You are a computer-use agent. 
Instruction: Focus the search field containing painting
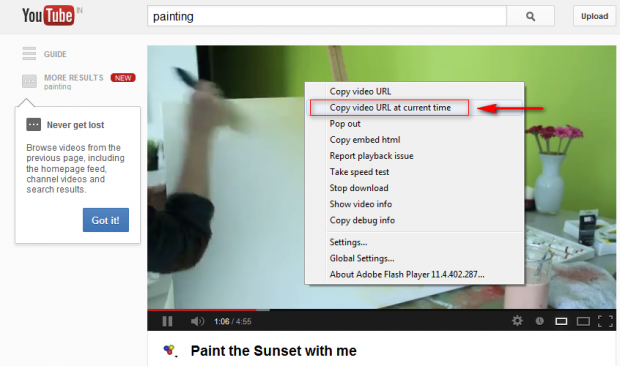[327, 16]
